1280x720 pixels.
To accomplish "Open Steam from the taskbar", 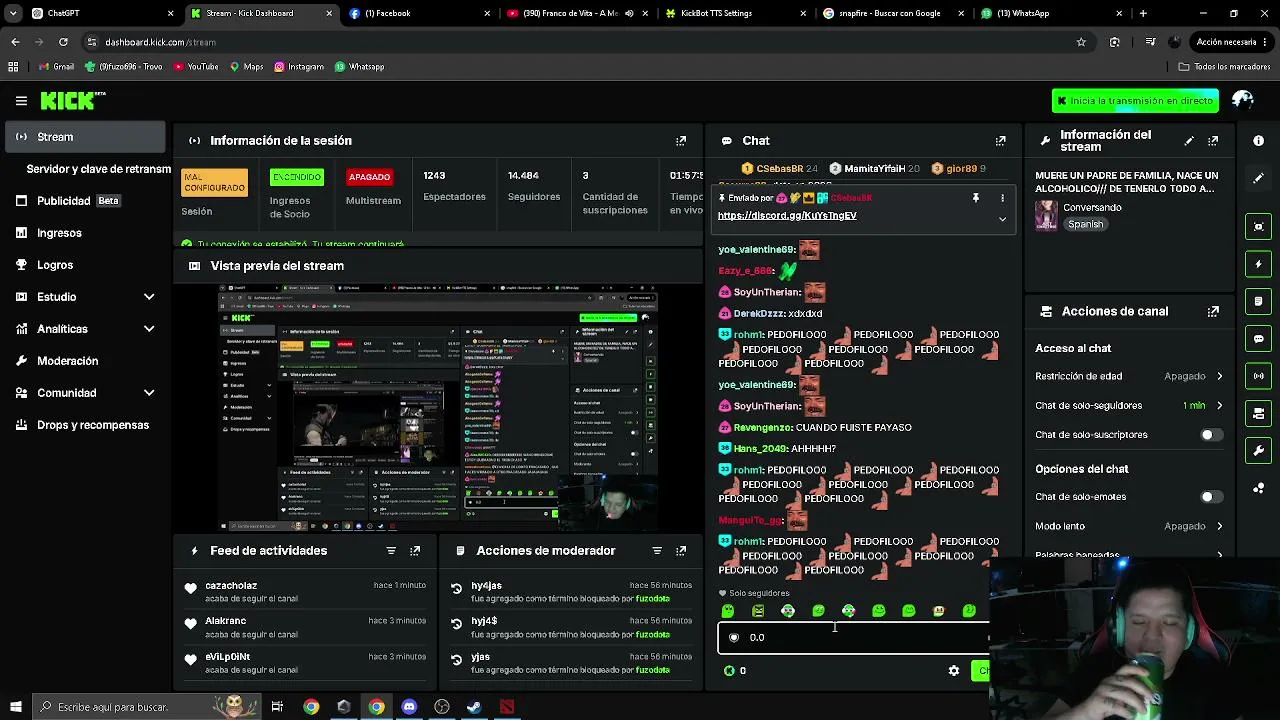I will pyautogui.click(x=474, y=707).
